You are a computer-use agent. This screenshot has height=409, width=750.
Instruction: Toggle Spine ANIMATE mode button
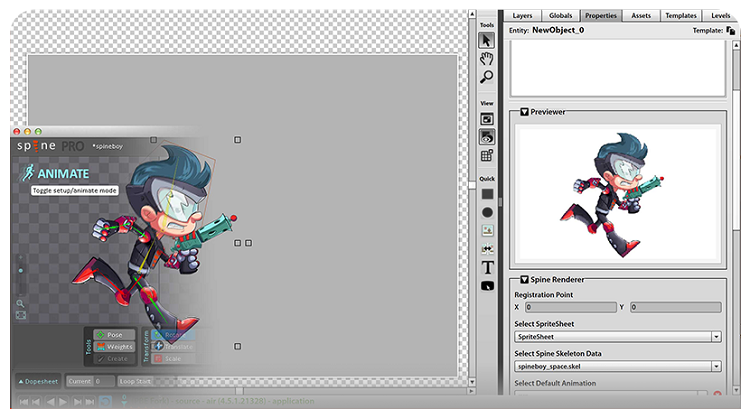(55, 174)
